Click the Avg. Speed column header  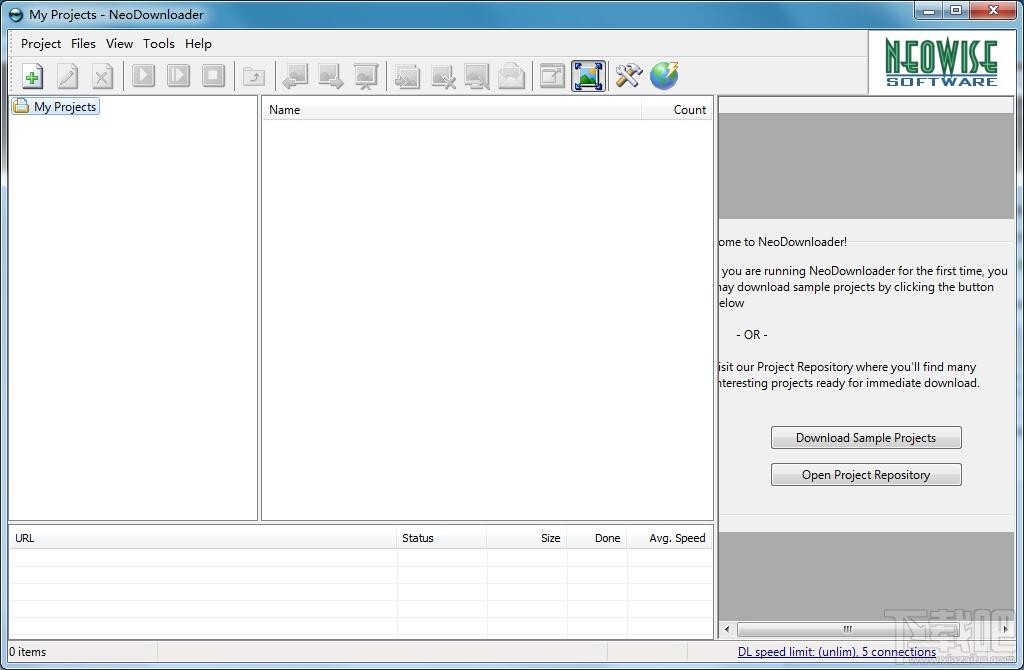click(x=670, y=538)
